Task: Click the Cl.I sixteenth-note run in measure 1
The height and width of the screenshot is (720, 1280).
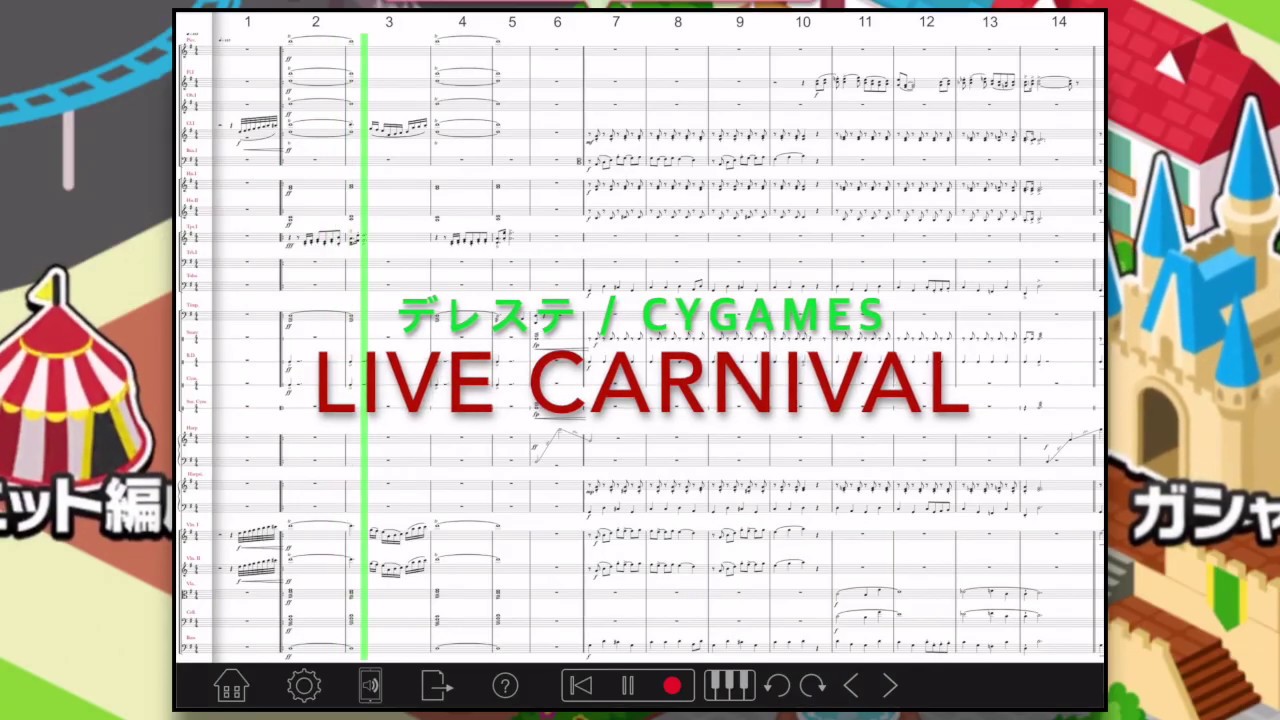Action: coord(256,124)
